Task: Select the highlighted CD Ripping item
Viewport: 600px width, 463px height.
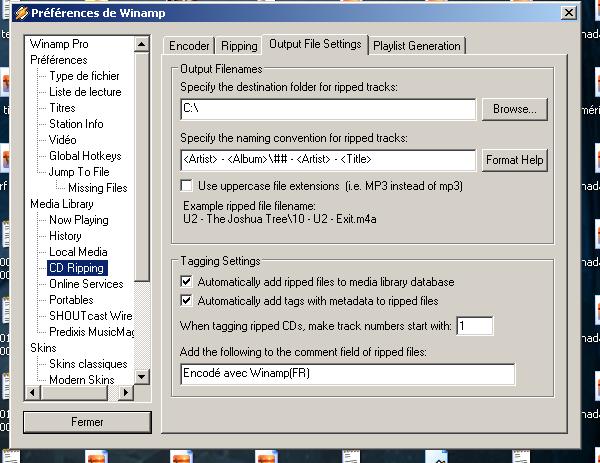Action: (77, 268)
